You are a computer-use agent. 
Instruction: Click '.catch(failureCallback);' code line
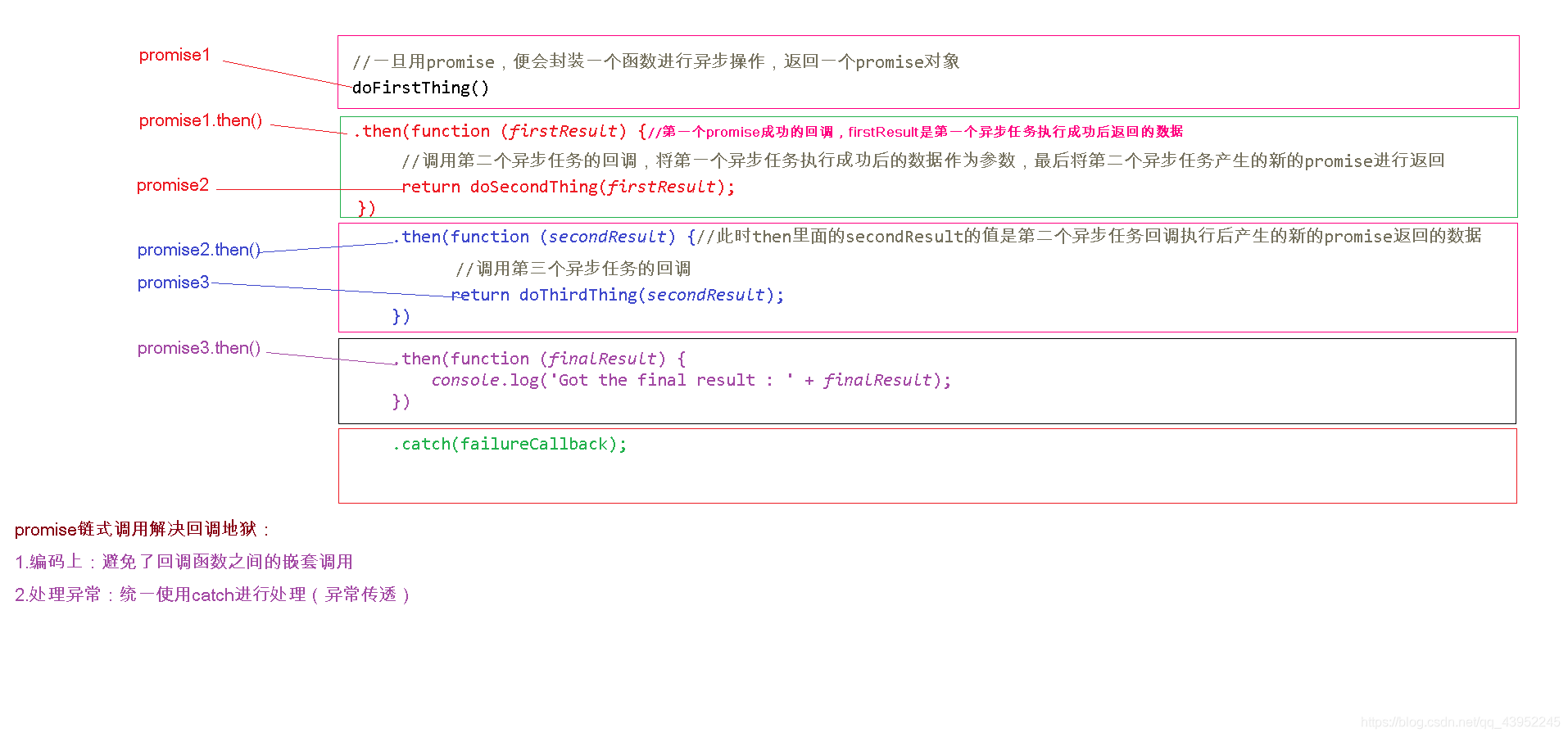point(510,444)
